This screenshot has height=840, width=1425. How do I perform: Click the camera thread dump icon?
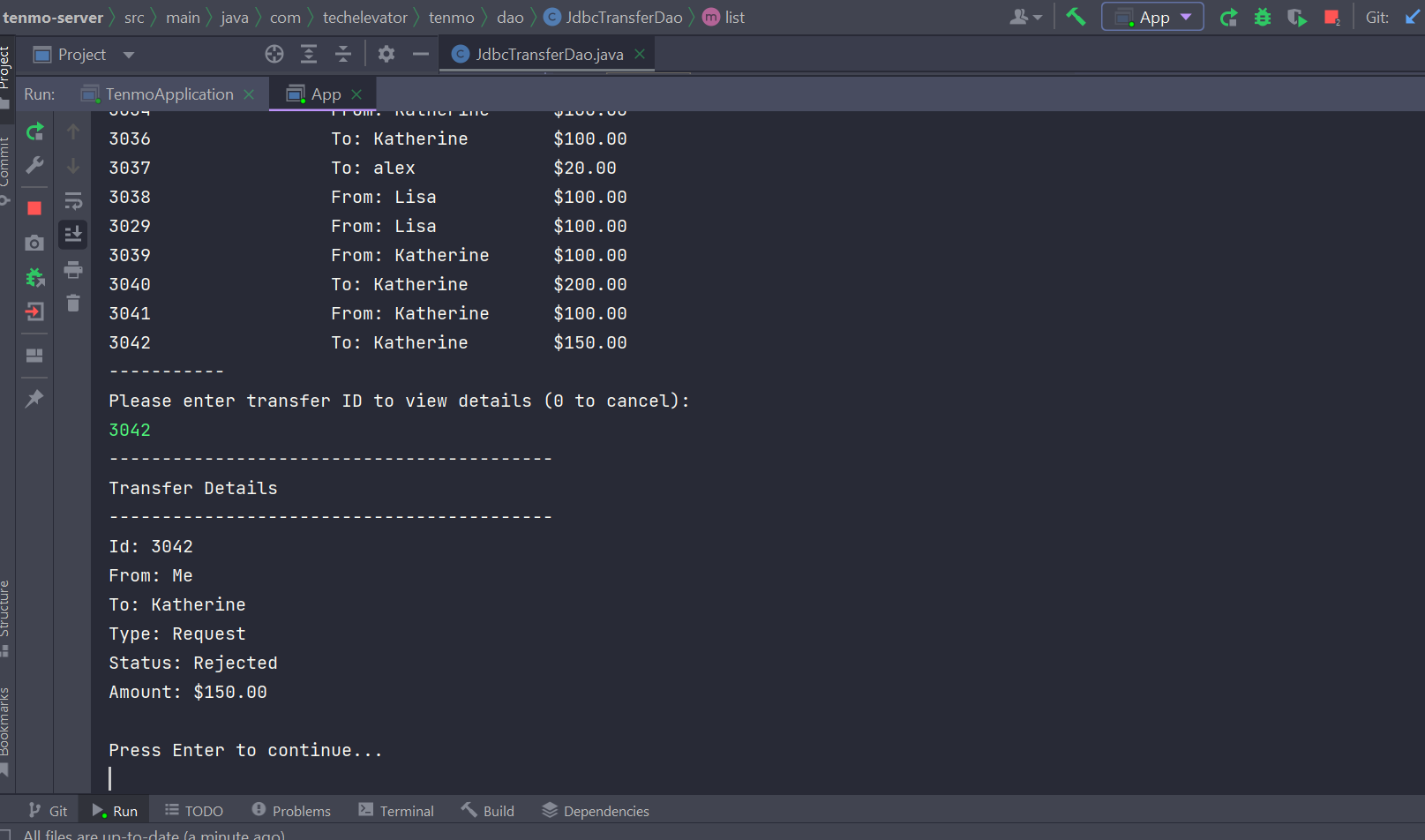[x=34, y=243]
